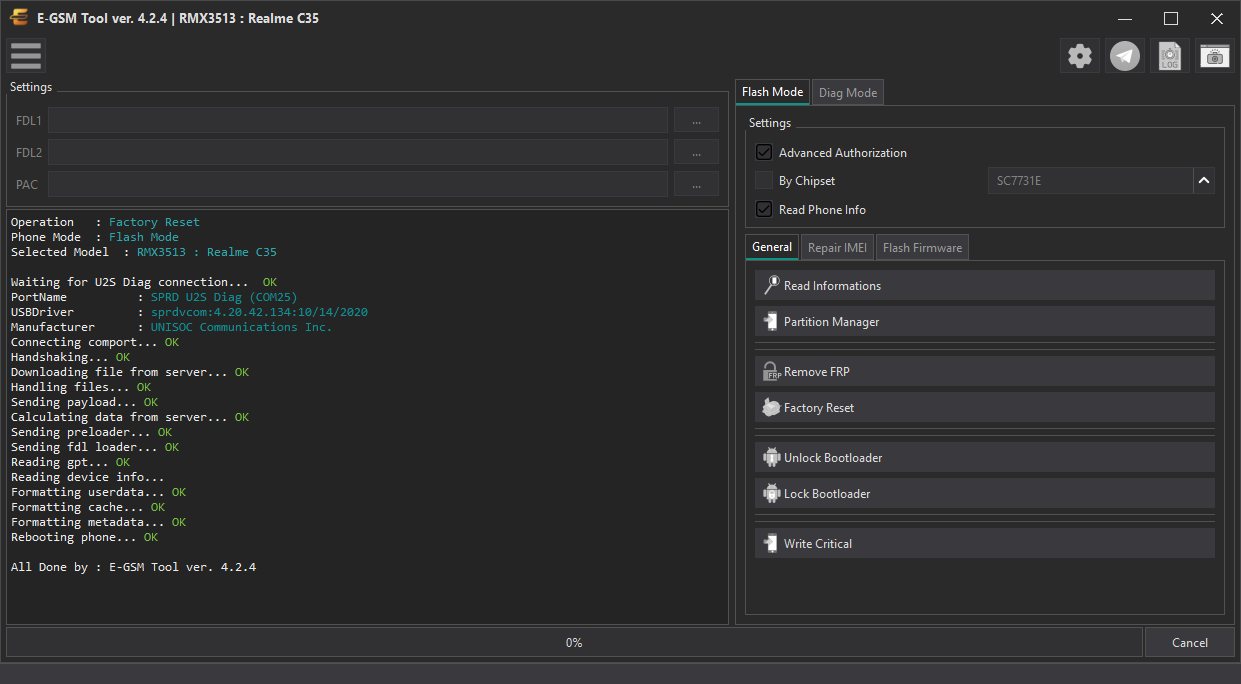Click the PAC path input field
Viewport: 1241px width, 684px height.
click(x=358, y=184)
